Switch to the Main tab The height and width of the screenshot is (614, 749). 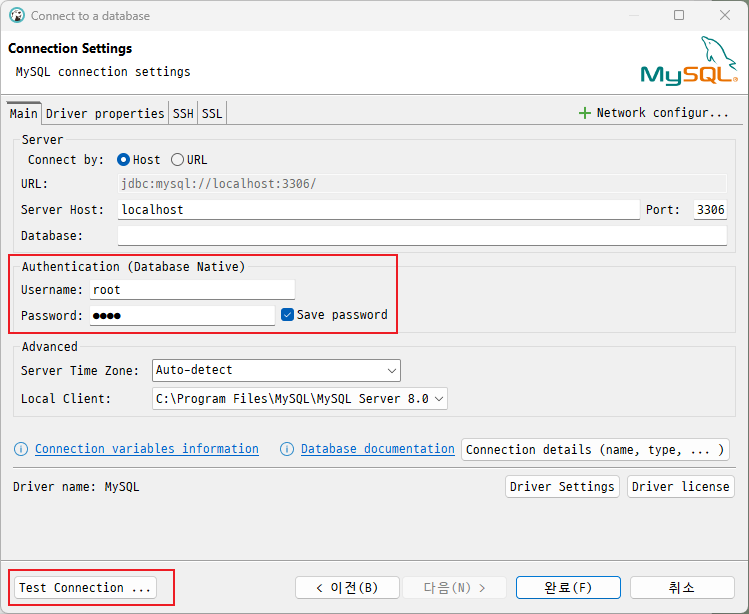[23, 114]
